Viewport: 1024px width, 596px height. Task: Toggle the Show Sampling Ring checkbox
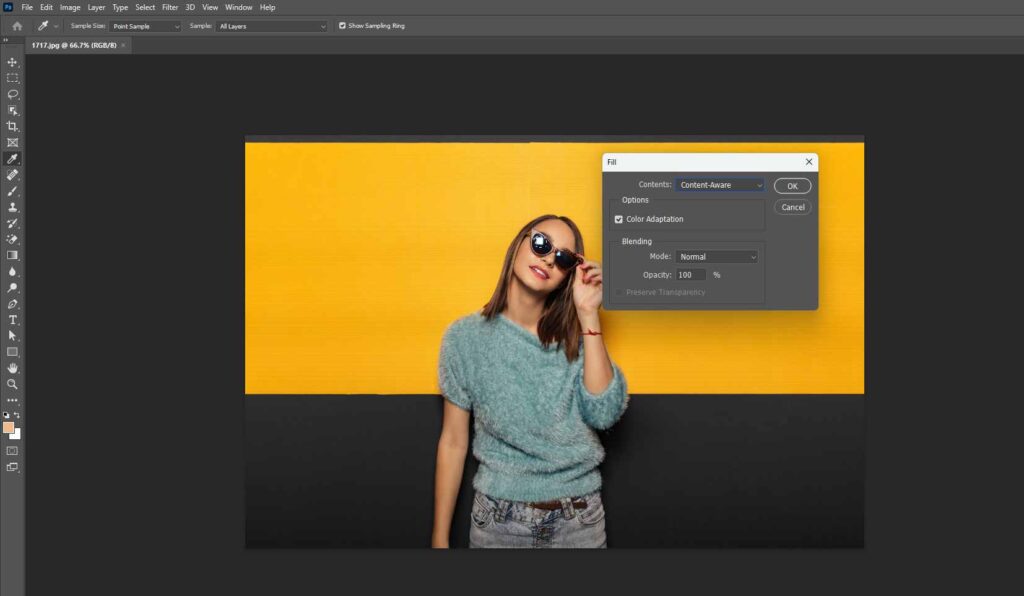point(342,25)
